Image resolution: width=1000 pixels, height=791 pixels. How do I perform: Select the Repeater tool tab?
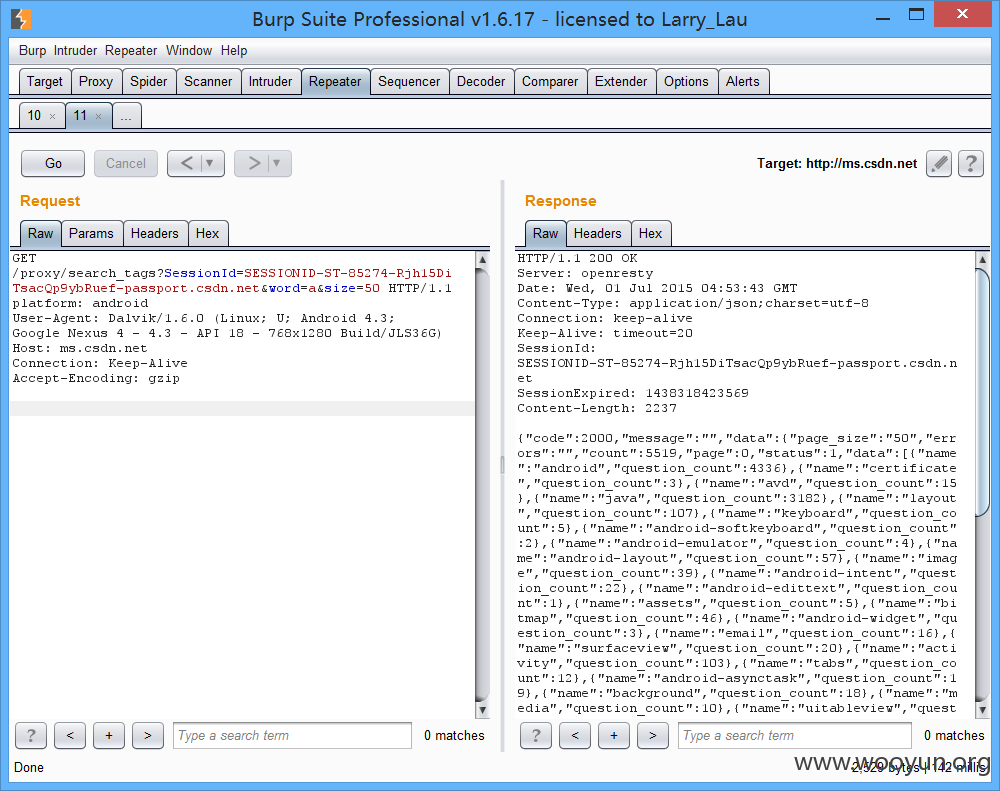[335, 82]
